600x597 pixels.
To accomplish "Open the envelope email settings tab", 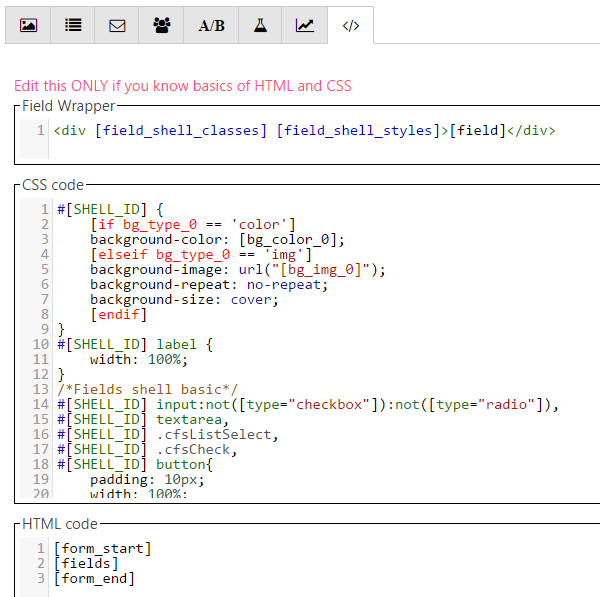I will pos(117,25).
